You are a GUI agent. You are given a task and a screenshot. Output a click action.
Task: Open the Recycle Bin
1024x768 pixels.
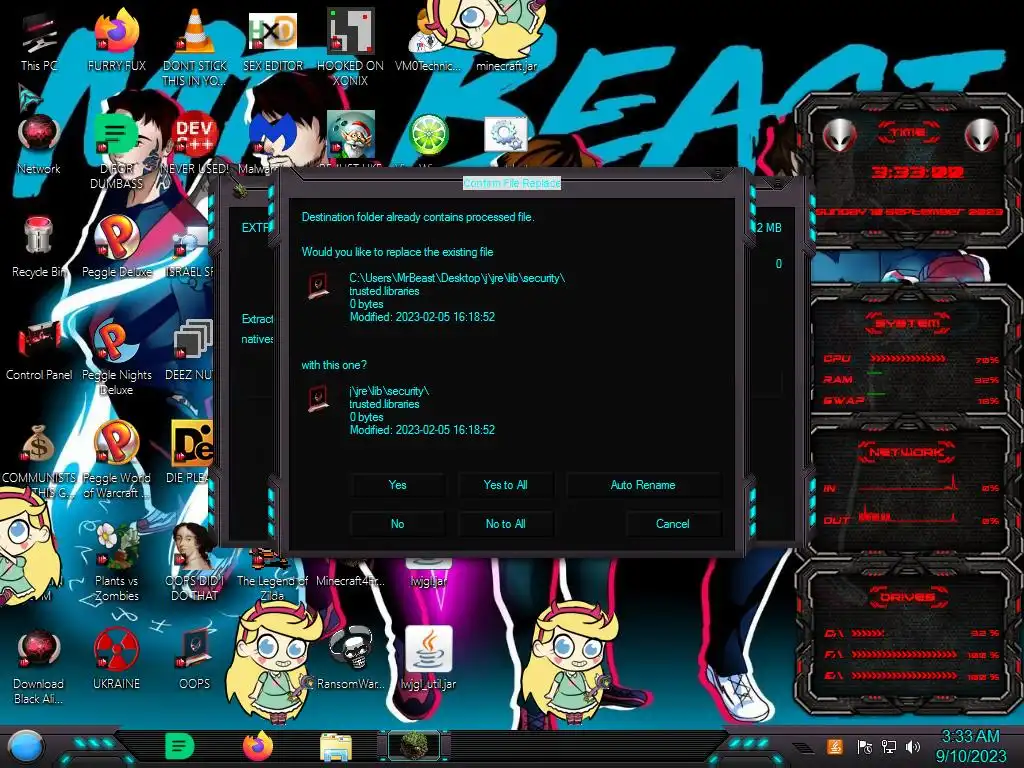[39, 247]
